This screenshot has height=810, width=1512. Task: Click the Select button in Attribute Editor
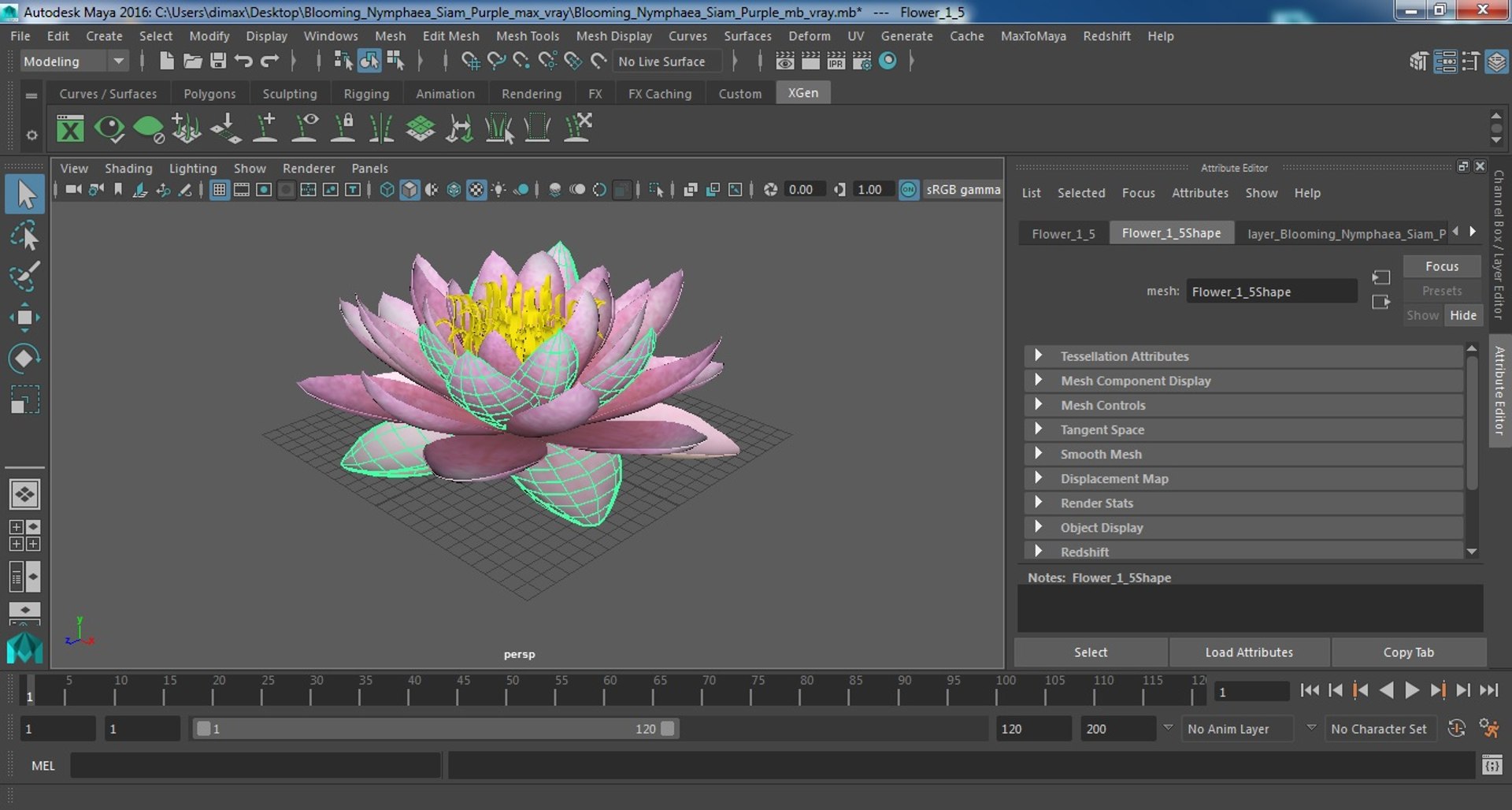pos(1090,652)
